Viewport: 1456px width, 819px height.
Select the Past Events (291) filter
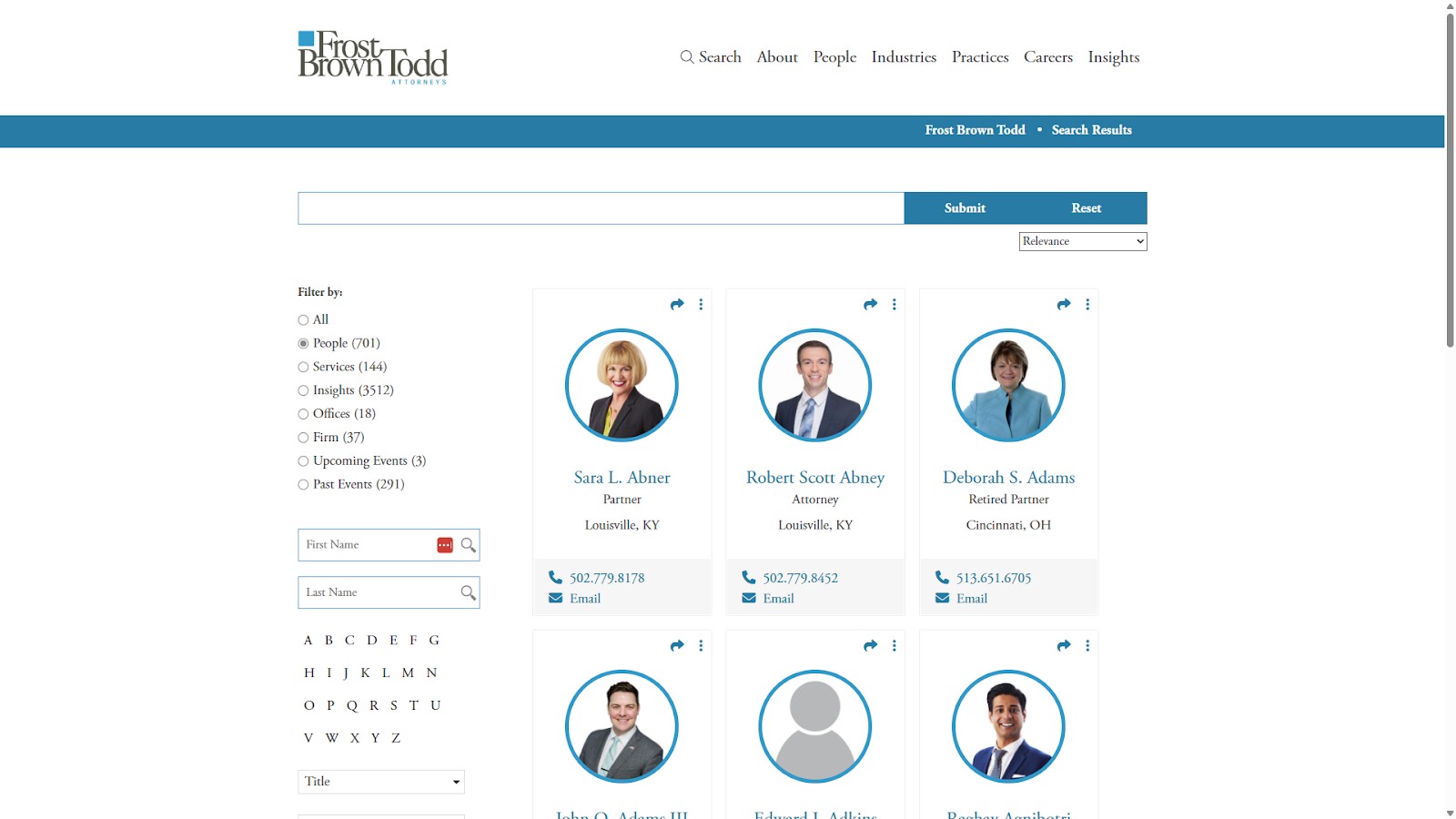click(x=302, y=484)
